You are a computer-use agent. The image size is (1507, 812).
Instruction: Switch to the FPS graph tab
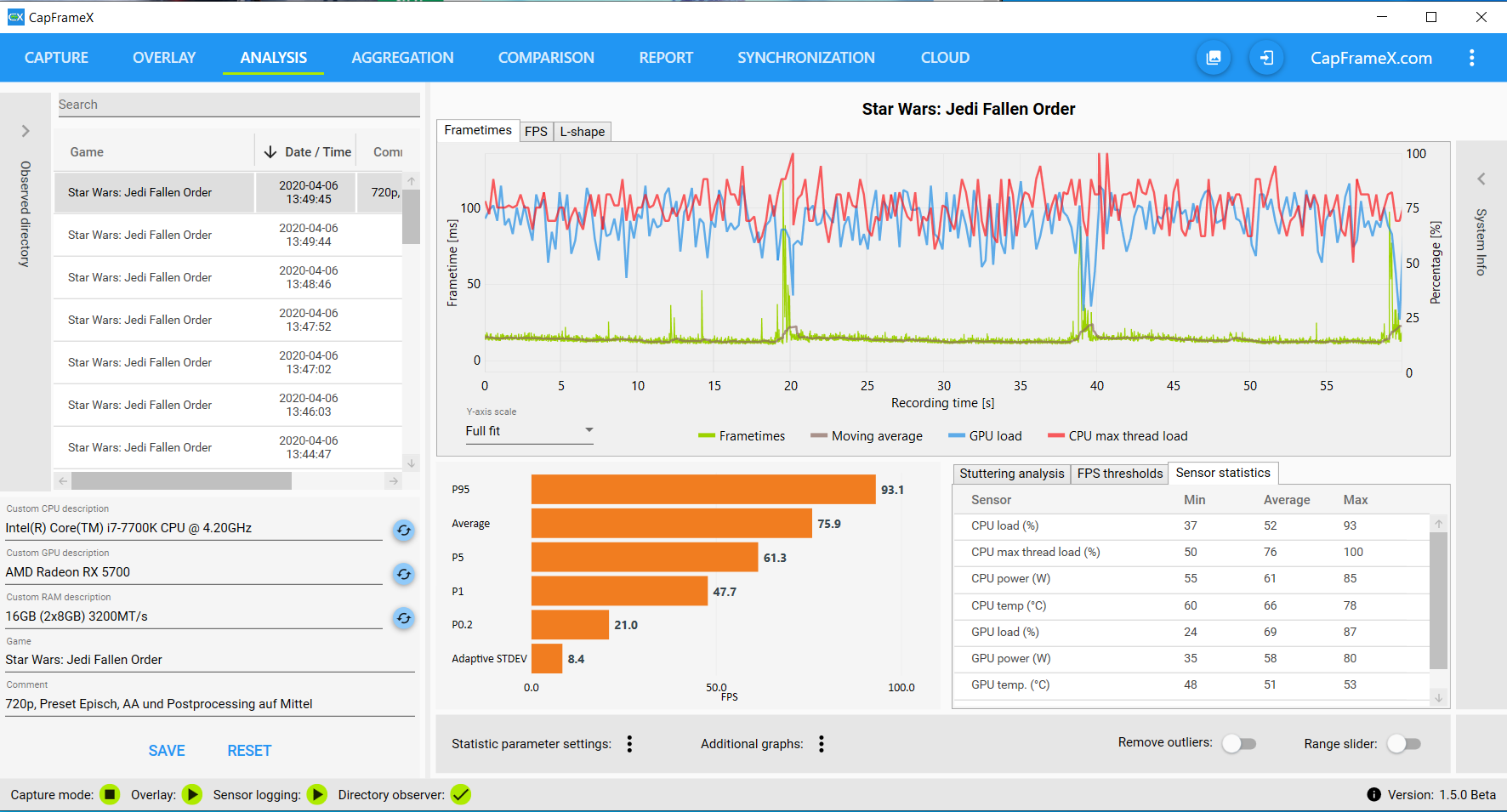tap(536, 131)
